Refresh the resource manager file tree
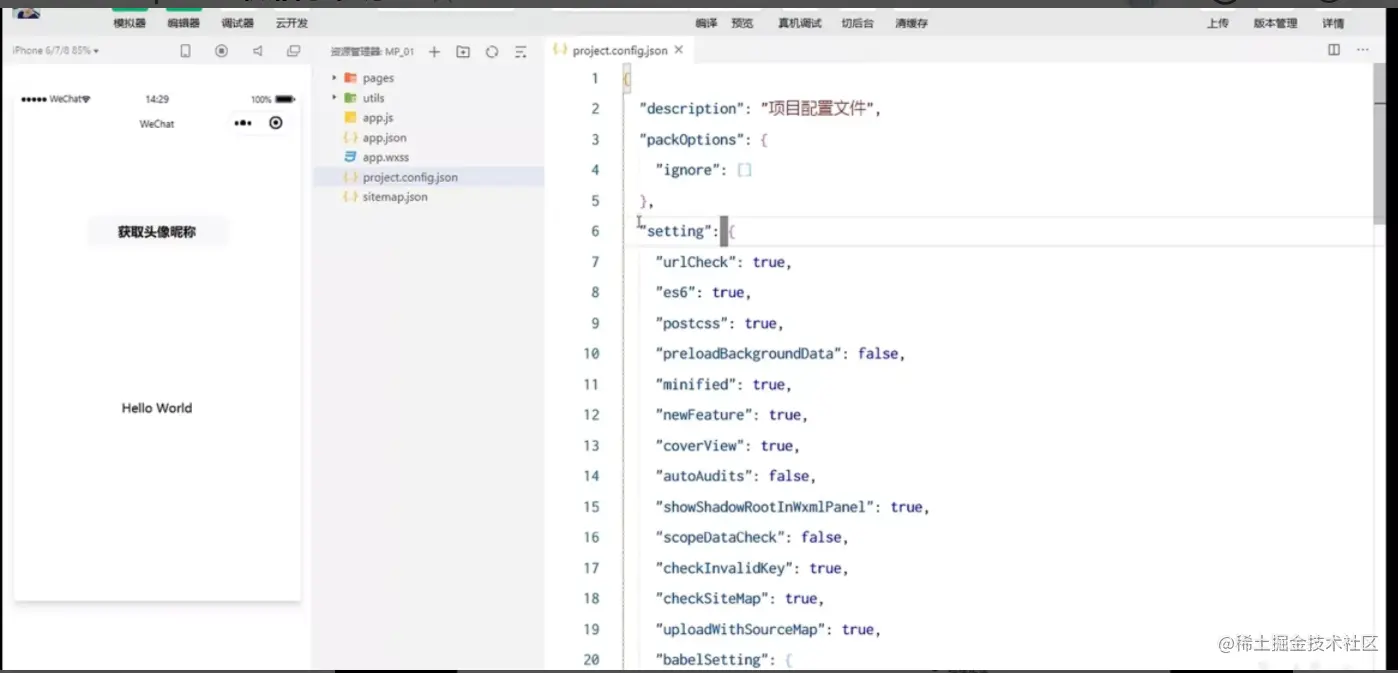 point(492,52)
